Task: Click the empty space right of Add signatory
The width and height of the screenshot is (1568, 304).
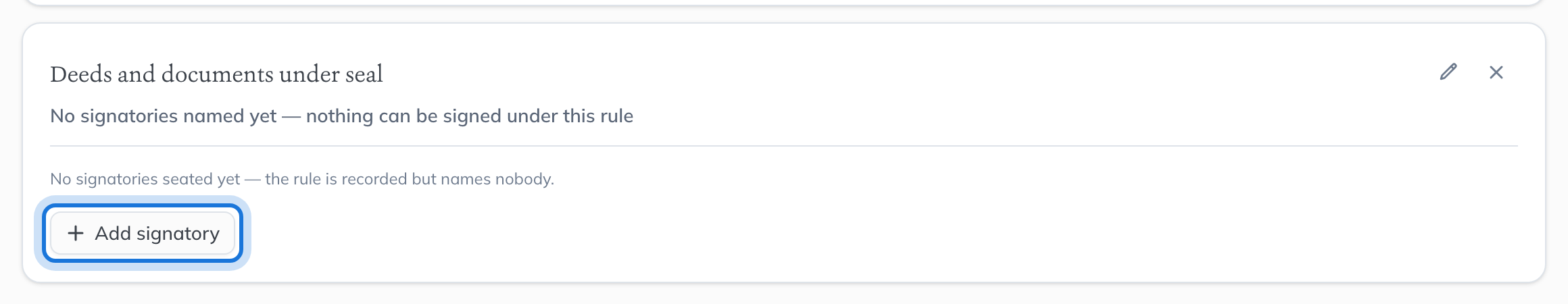Action: tap(879, 233)
